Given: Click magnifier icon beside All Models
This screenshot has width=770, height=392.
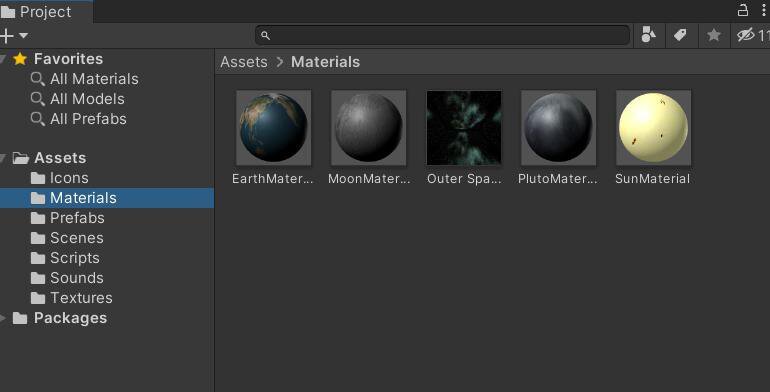Looking at the screenshot, I should (x=38, y=99).
